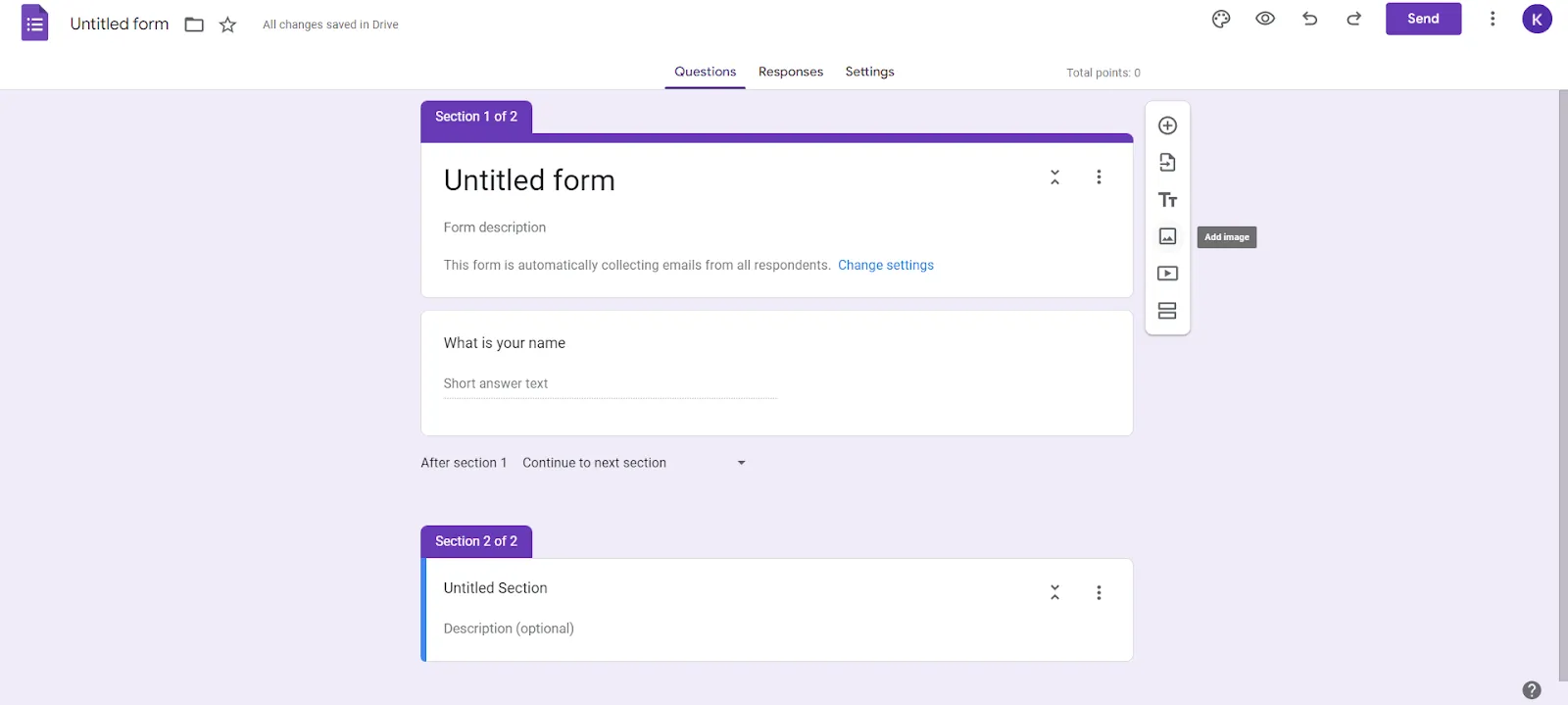Click 'All changes saved in Drive' status
The image size is (1568, 705).
click(330, 25)
